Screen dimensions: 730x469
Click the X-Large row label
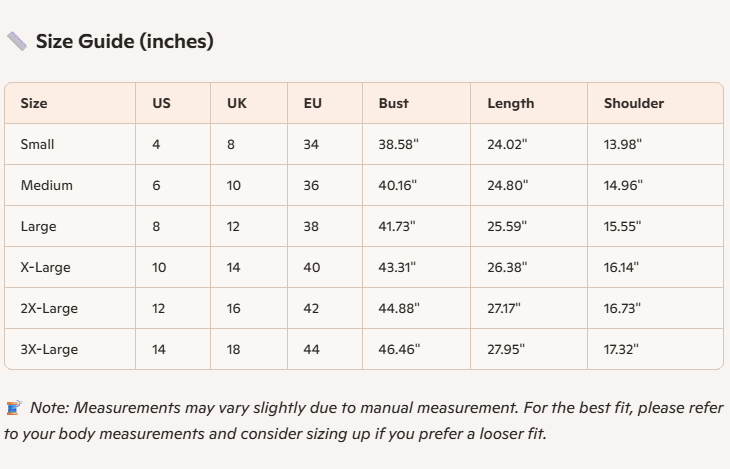tap(45, 267)
